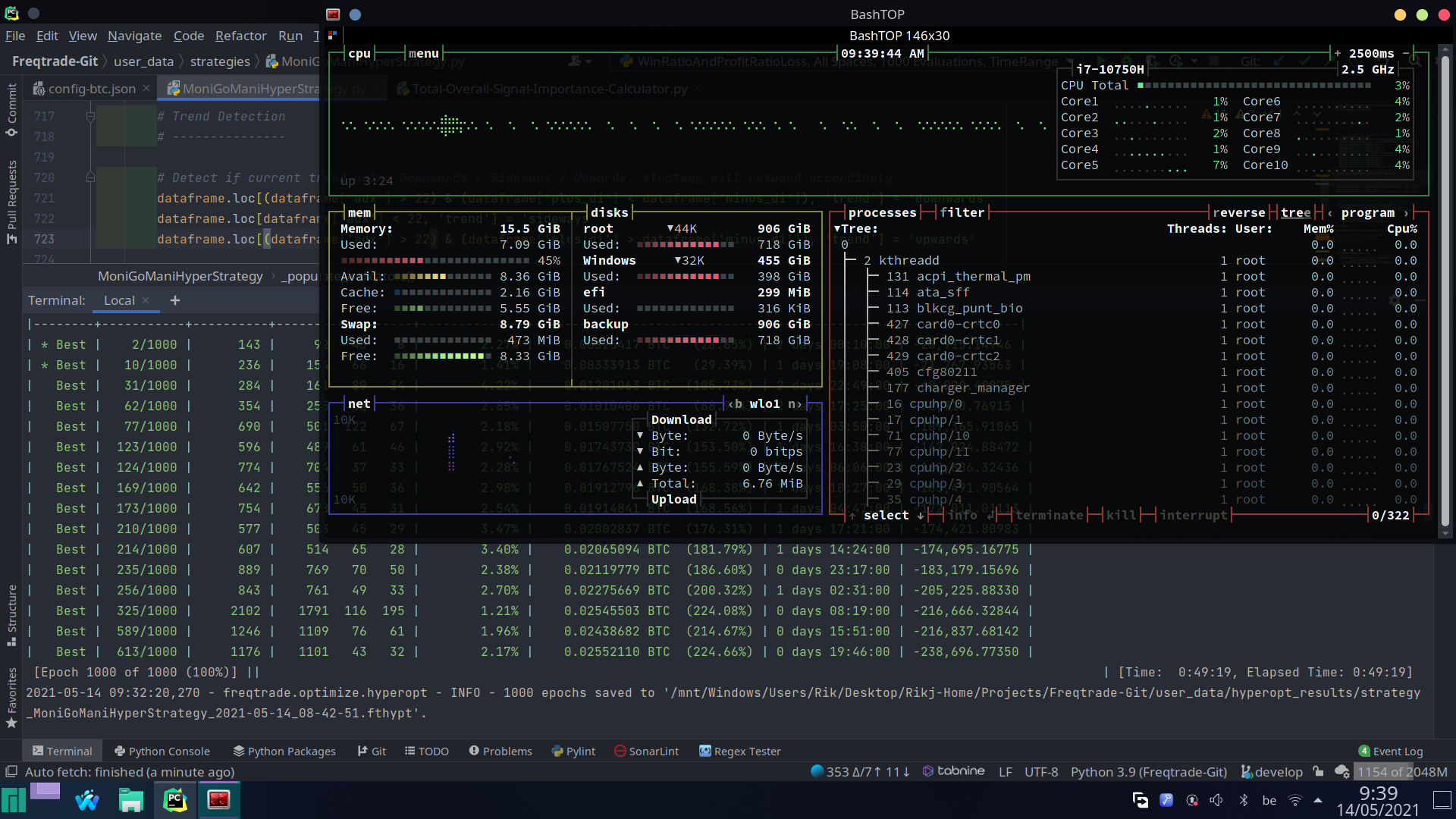The width and height of the screenshot is (1456, 819).
Task: Mute the volume via the speaker tray icon
Action: point(1217,800)
